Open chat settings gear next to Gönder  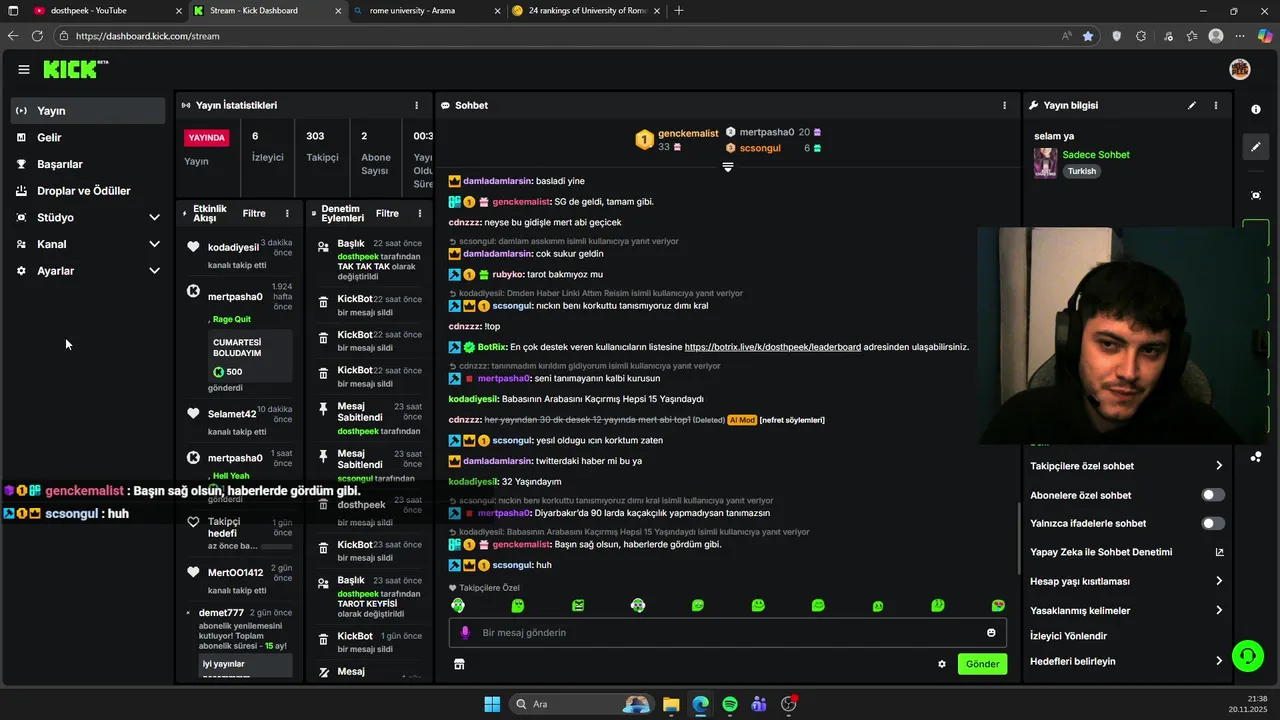[x=942, y=664]
